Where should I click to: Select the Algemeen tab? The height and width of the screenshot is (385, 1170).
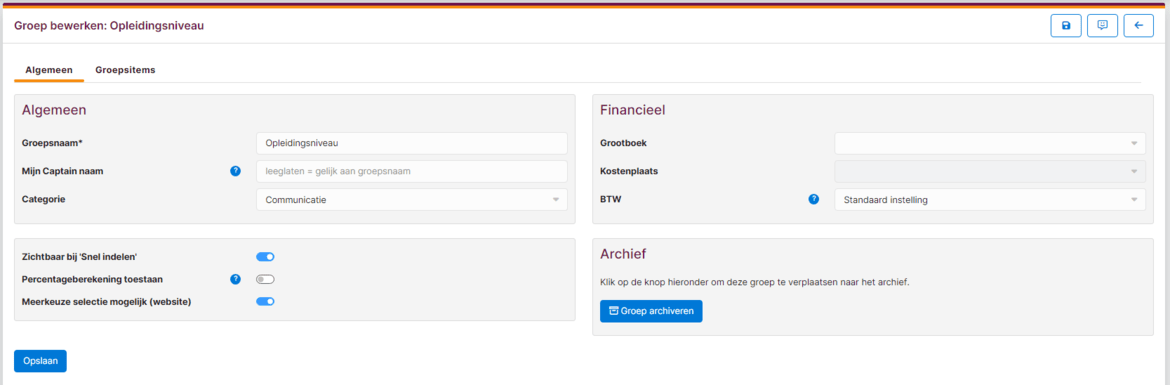49,69
